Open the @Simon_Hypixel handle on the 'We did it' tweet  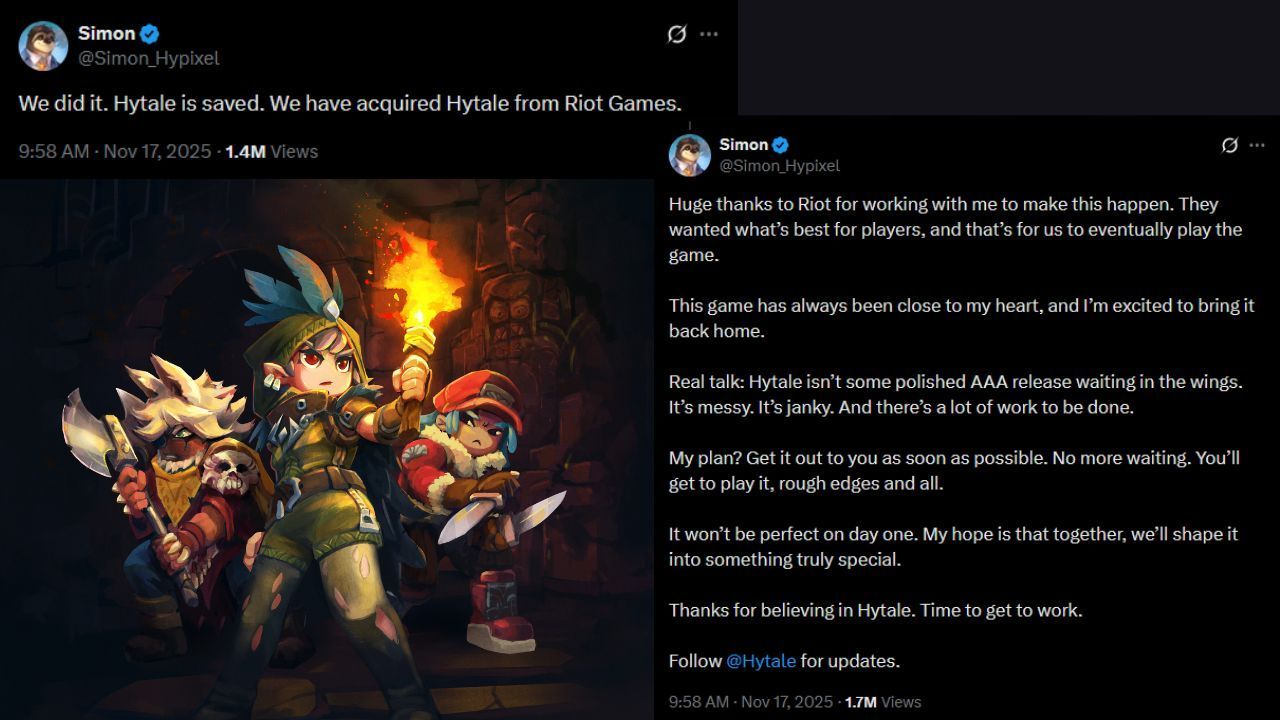[x=149, y=58]
